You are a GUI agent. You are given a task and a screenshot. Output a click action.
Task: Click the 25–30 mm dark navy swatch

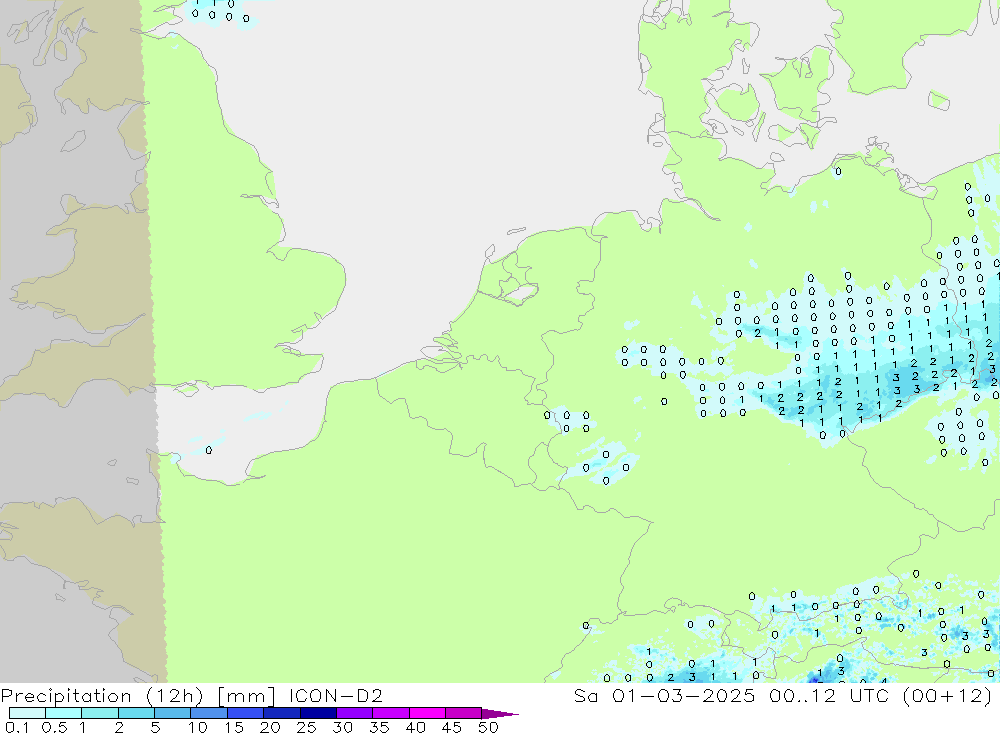(318, 713)
